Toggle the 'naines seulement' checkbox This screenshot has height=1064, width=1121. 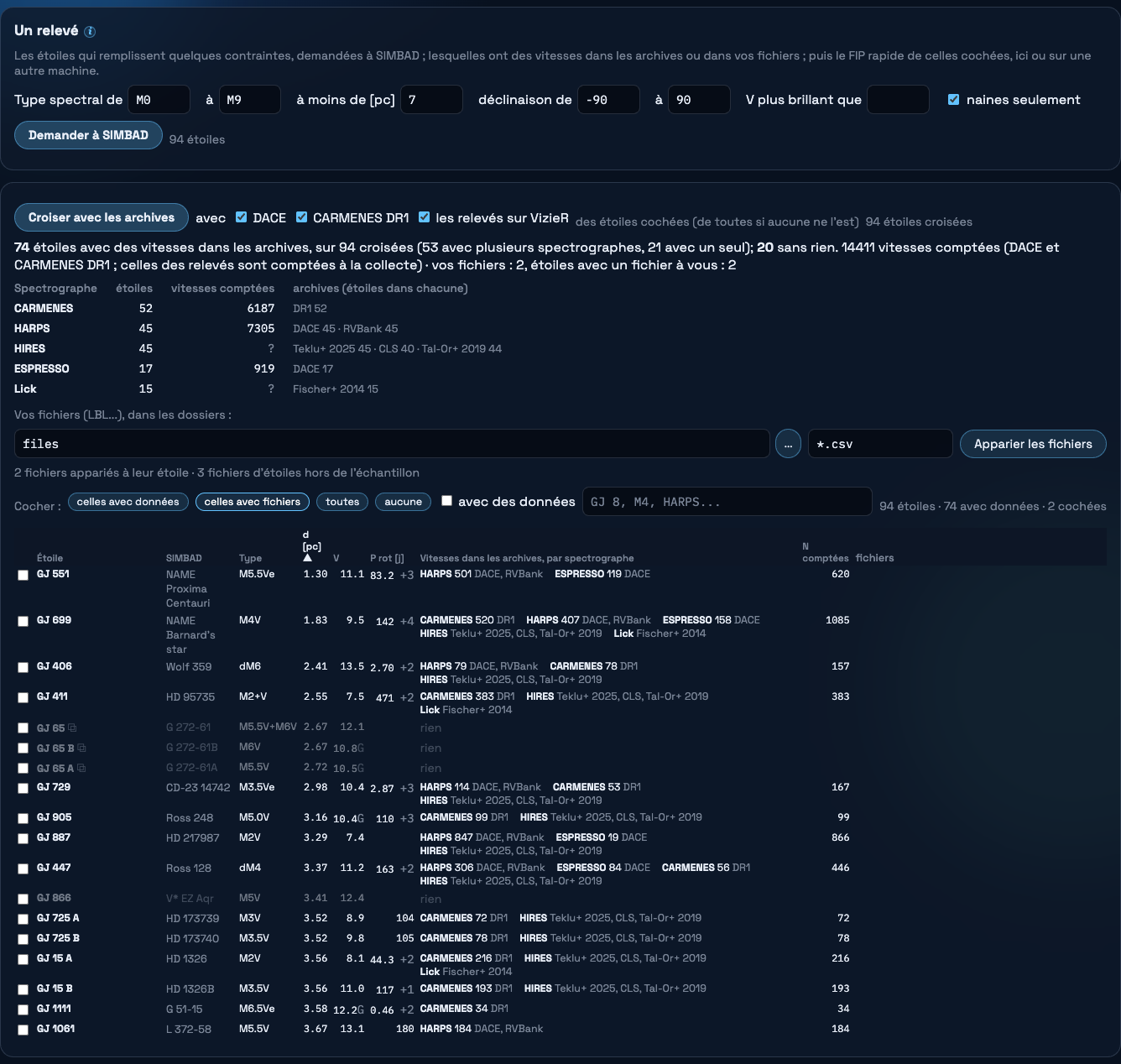[953, 99]
